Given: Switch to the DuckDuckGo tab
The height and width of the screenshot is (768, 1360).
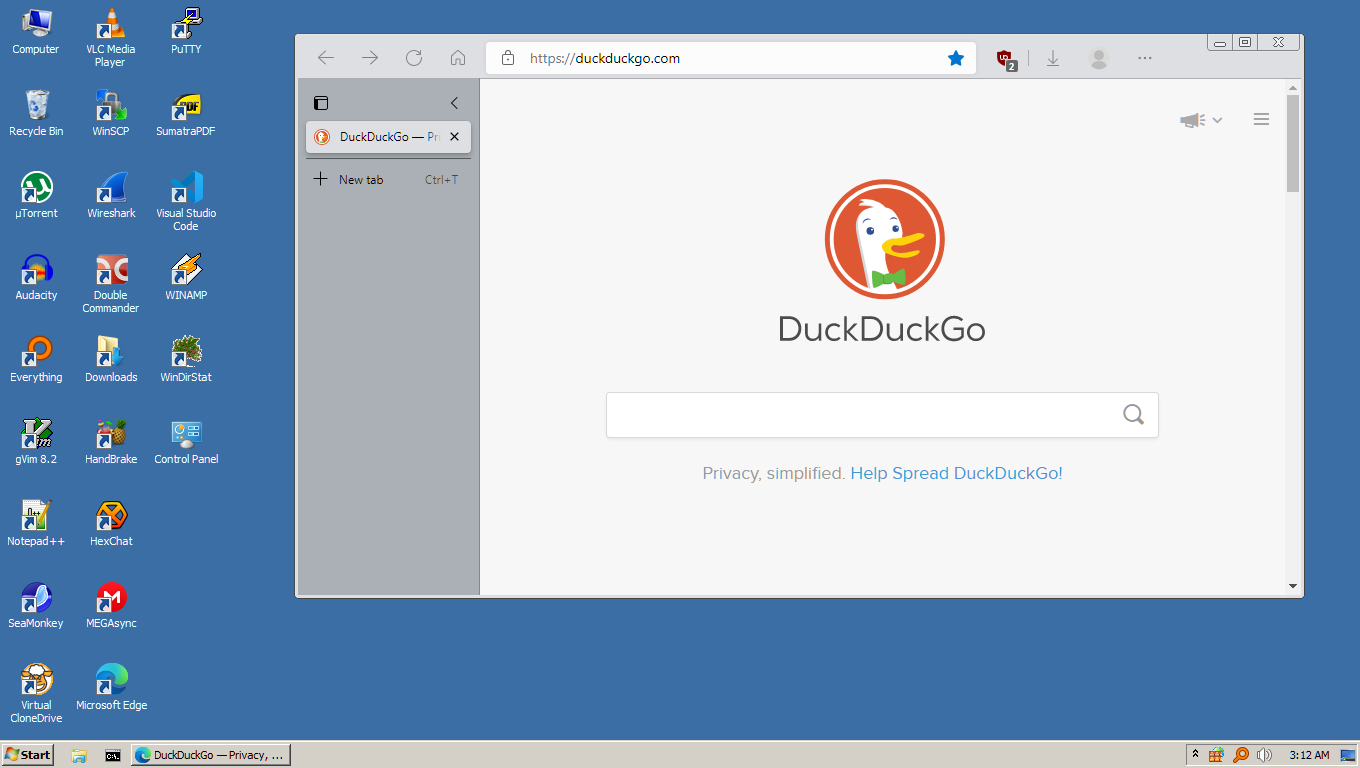Looking at the screenshot, I should click(388, 137).
